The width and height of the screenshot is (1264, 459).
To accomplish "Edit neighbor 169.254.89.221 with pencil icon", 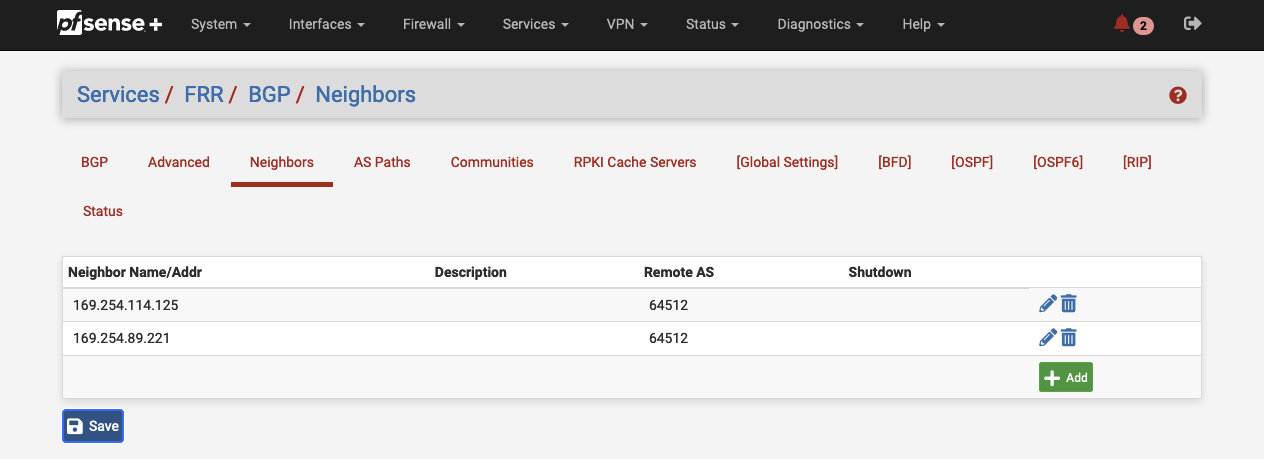I will 1048,338.
